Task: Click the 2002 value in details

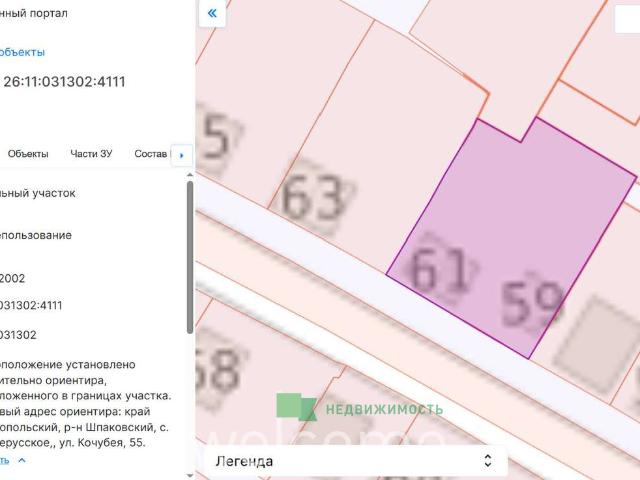Action: (x=12, y=278)
